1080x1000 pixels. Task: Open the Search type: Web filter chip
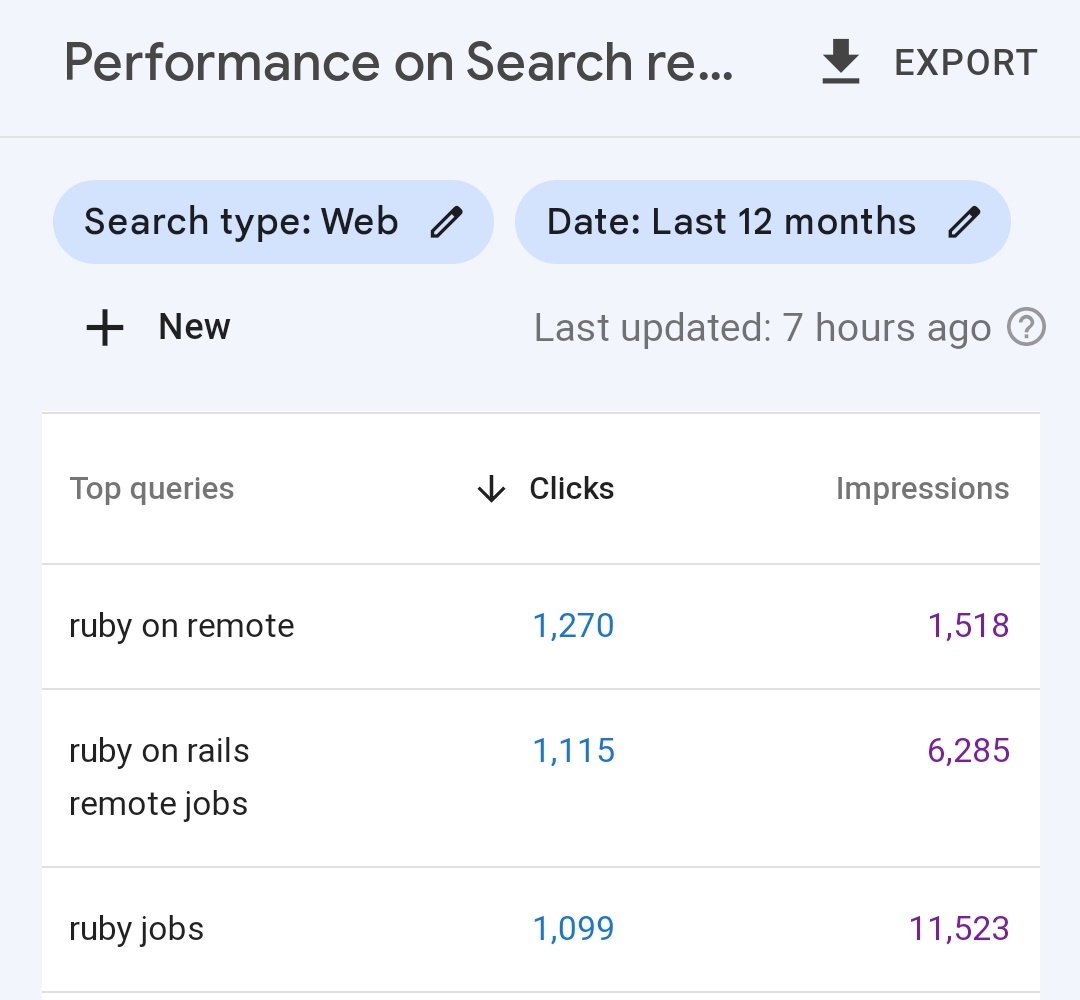(x=273, y=222)
